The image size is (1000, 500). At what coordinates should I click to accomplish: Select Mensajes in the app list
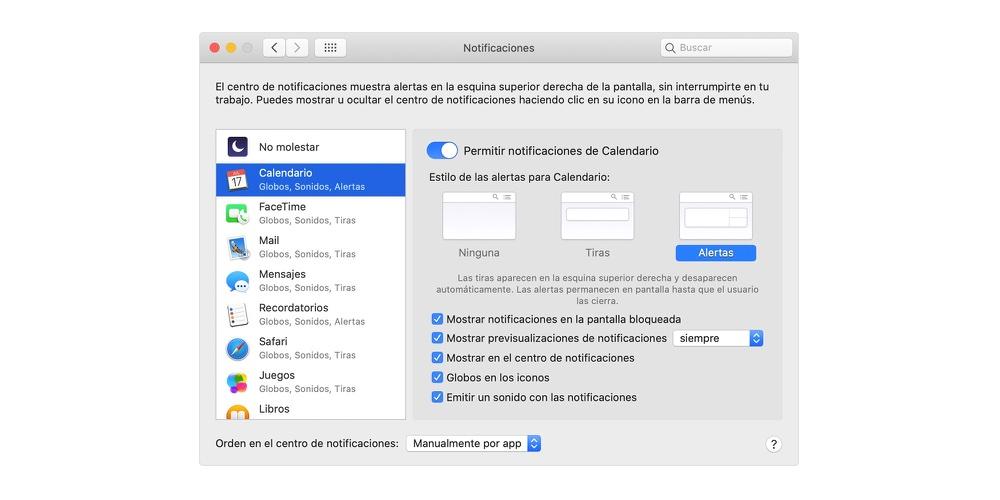coord(311,281)
